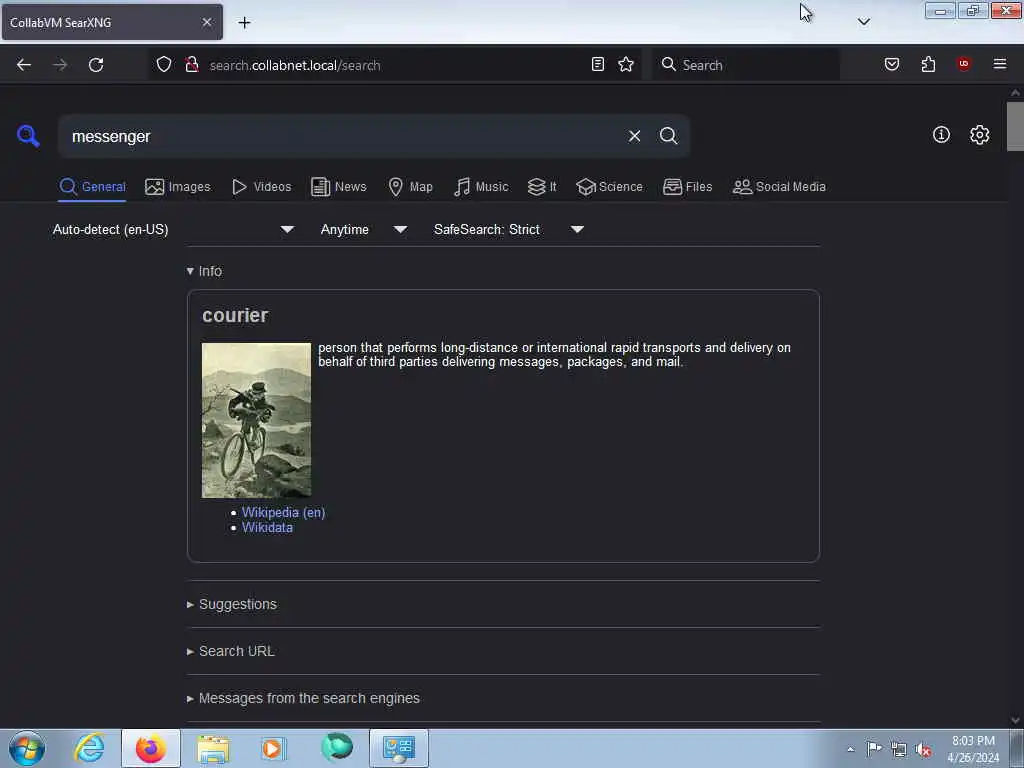The image size is (1024, 768).
Task: Select the General search tab
Action: [92, 187]
